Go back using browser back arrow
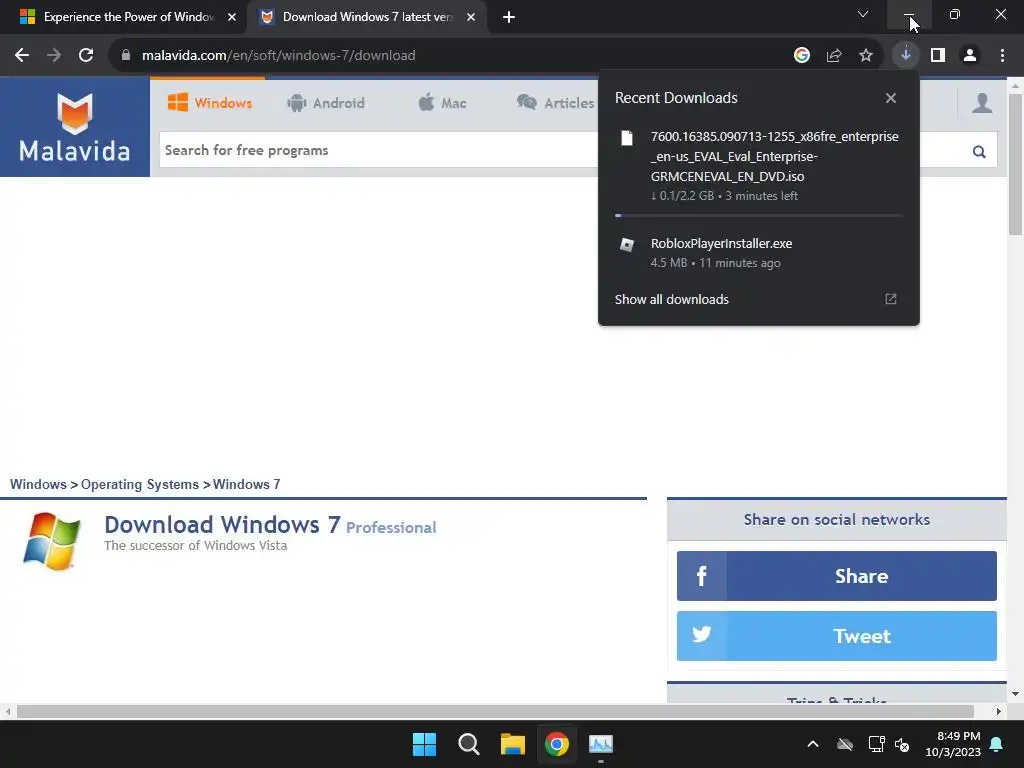Viewport: 1024px width, 768px height. click(22, 56)
